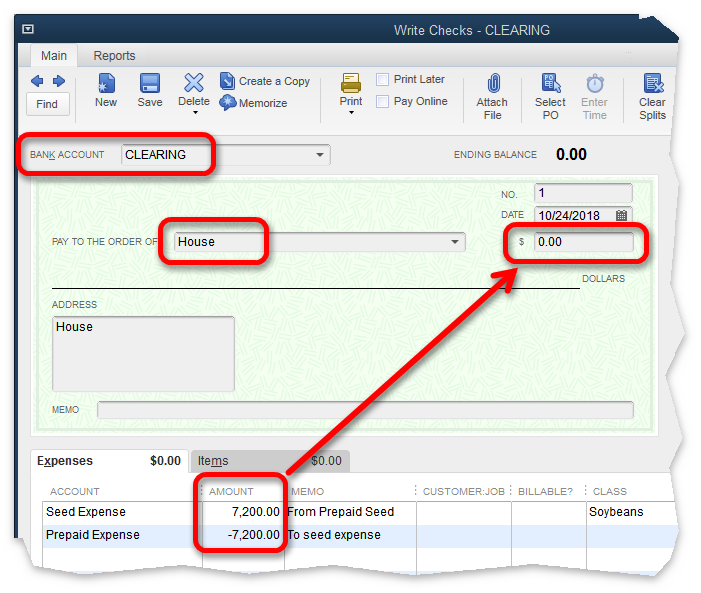Go to the next check with right arrow
The image size is (701, 593).
59,81
